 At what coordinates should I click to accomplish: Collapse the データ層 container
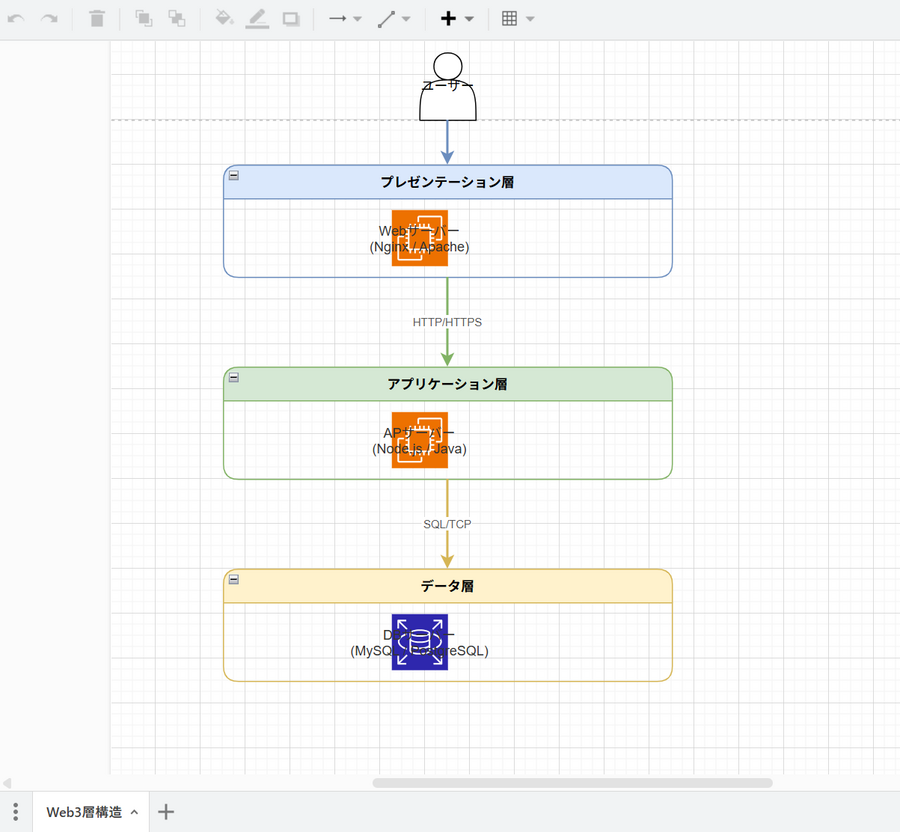tap(234, 579)
